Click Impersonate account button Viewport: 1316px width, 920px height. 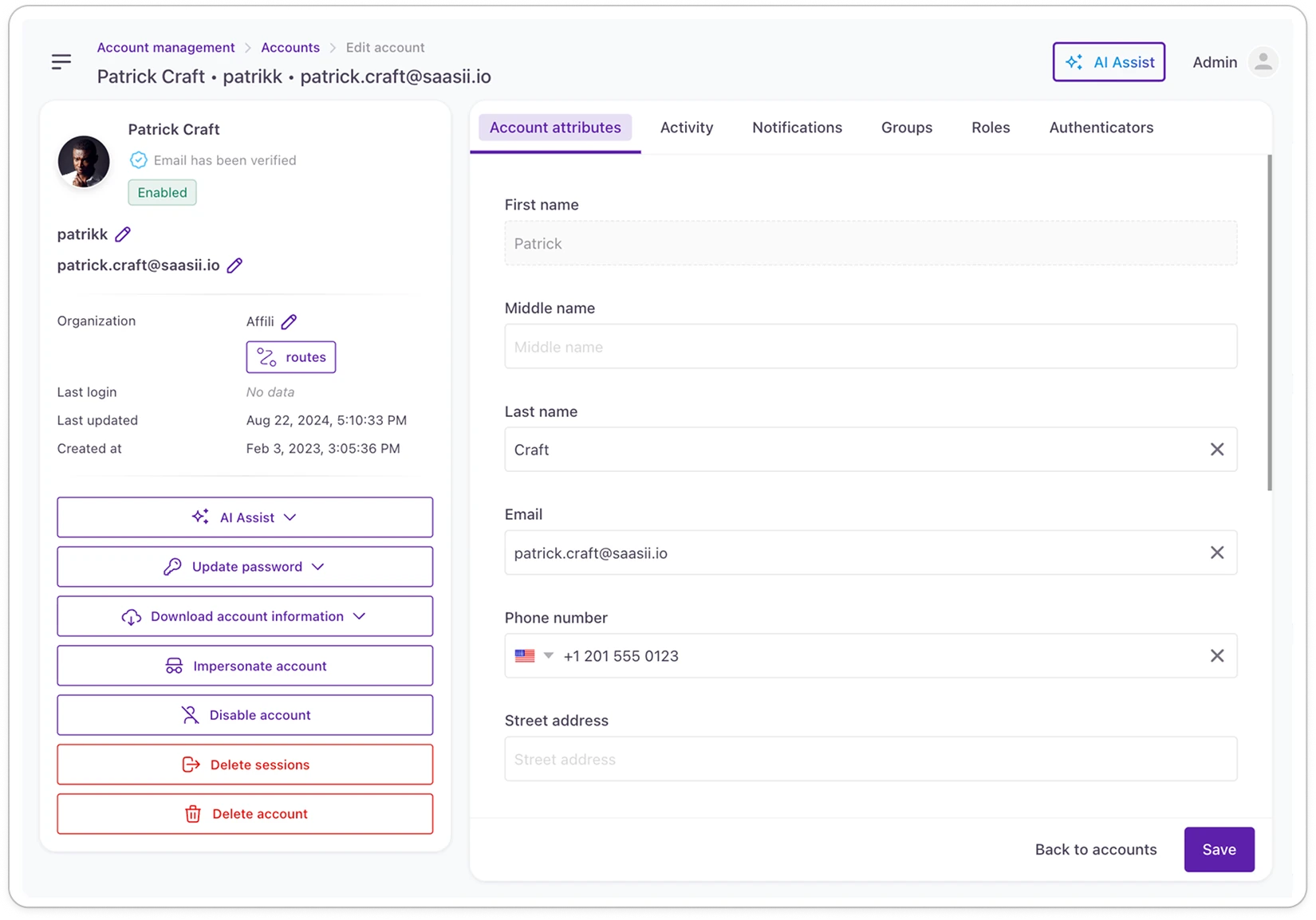pos(245,666)
